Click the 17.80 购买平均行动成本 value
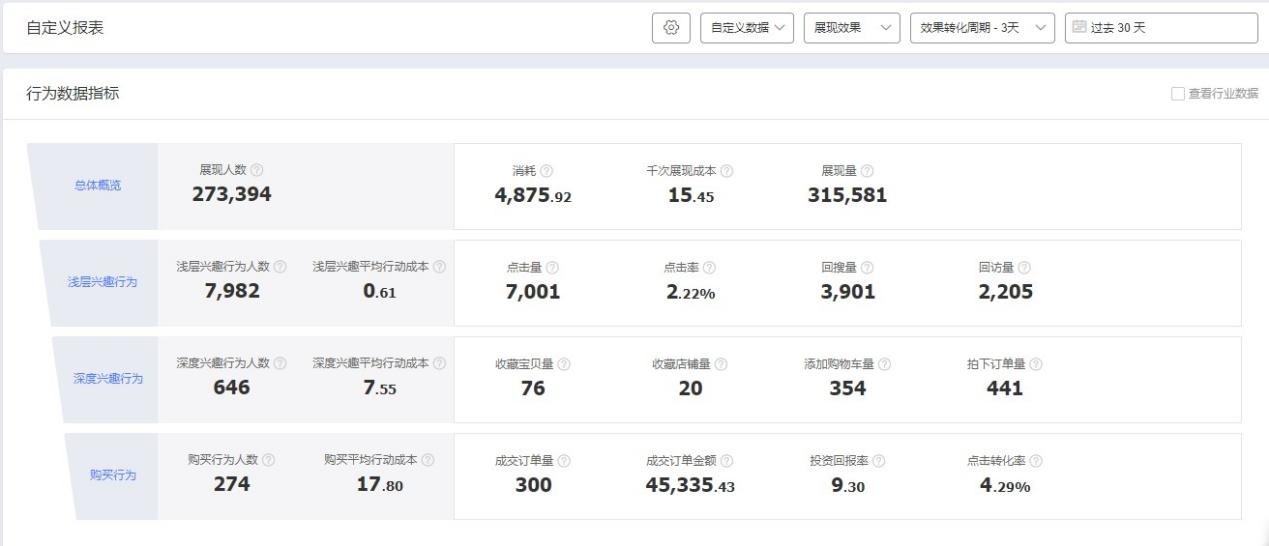The height and width of the screenshot is (546, 1269). [380, 485]
